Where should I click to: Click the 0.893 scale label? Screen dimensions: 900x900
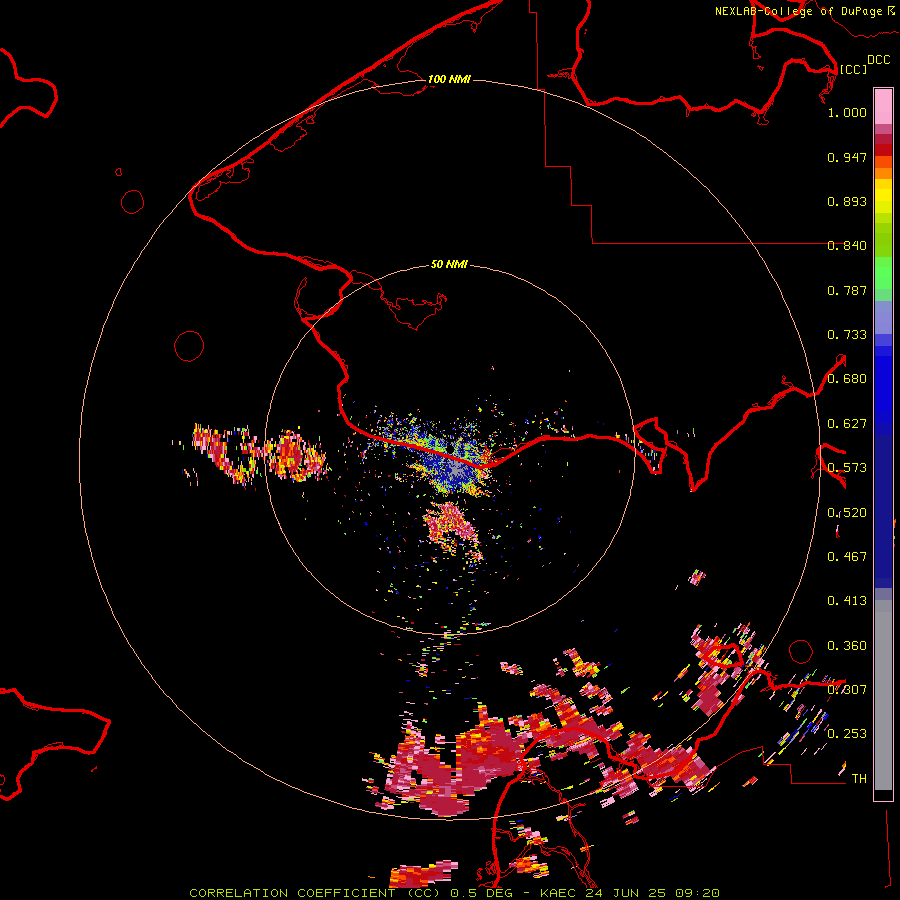847,201
